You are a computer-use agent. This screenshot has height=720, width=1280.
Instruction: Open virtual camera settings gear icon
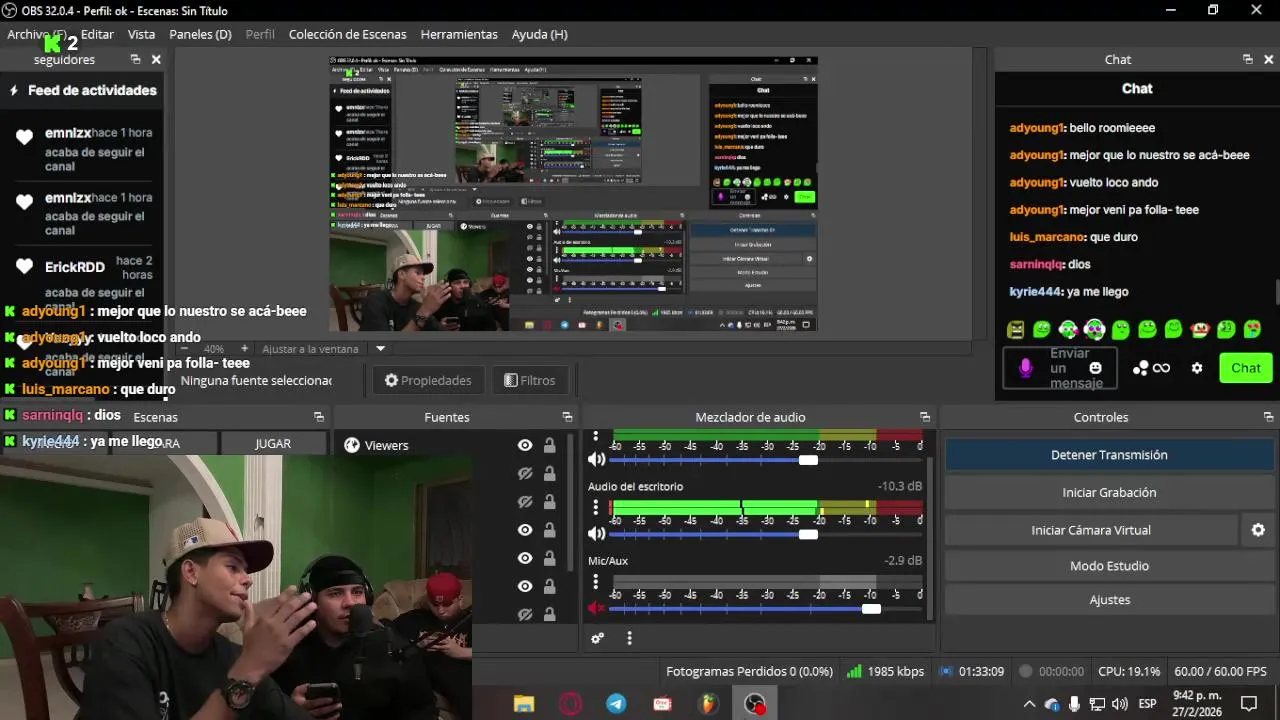point(1258,530)
